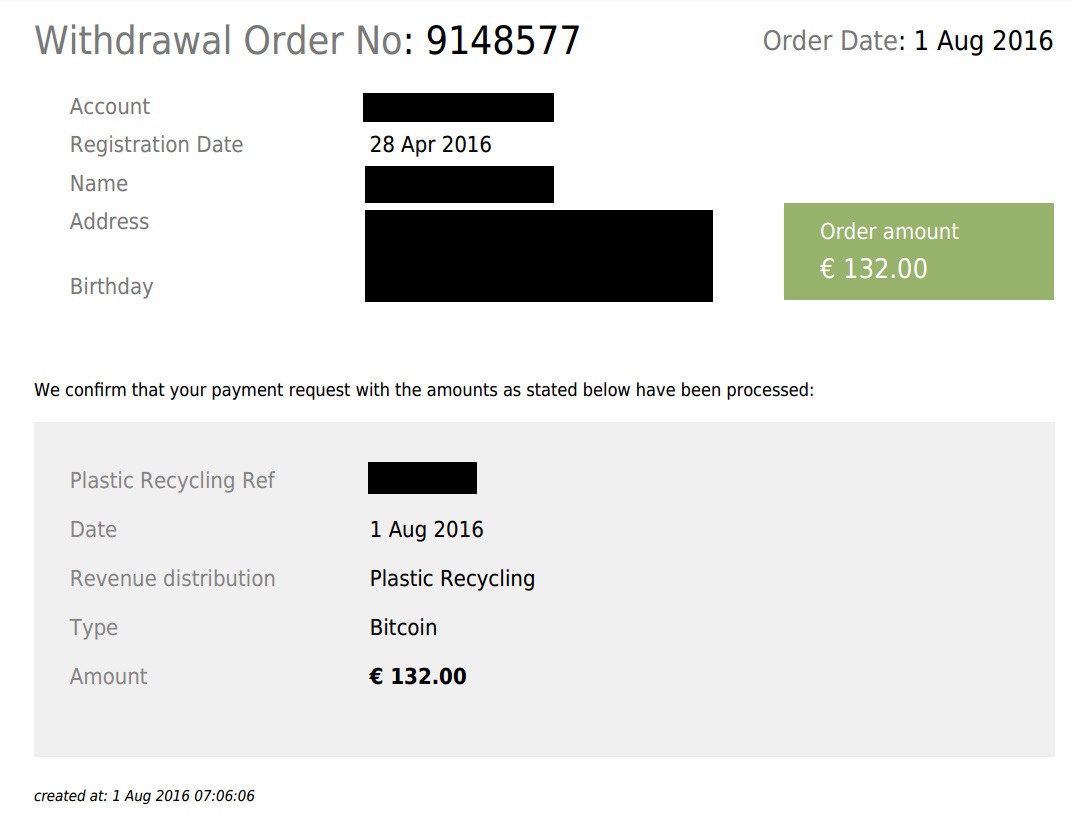Click the "Bitcoin" payment type value
The image size is (1072, 814).
point(403,628)
